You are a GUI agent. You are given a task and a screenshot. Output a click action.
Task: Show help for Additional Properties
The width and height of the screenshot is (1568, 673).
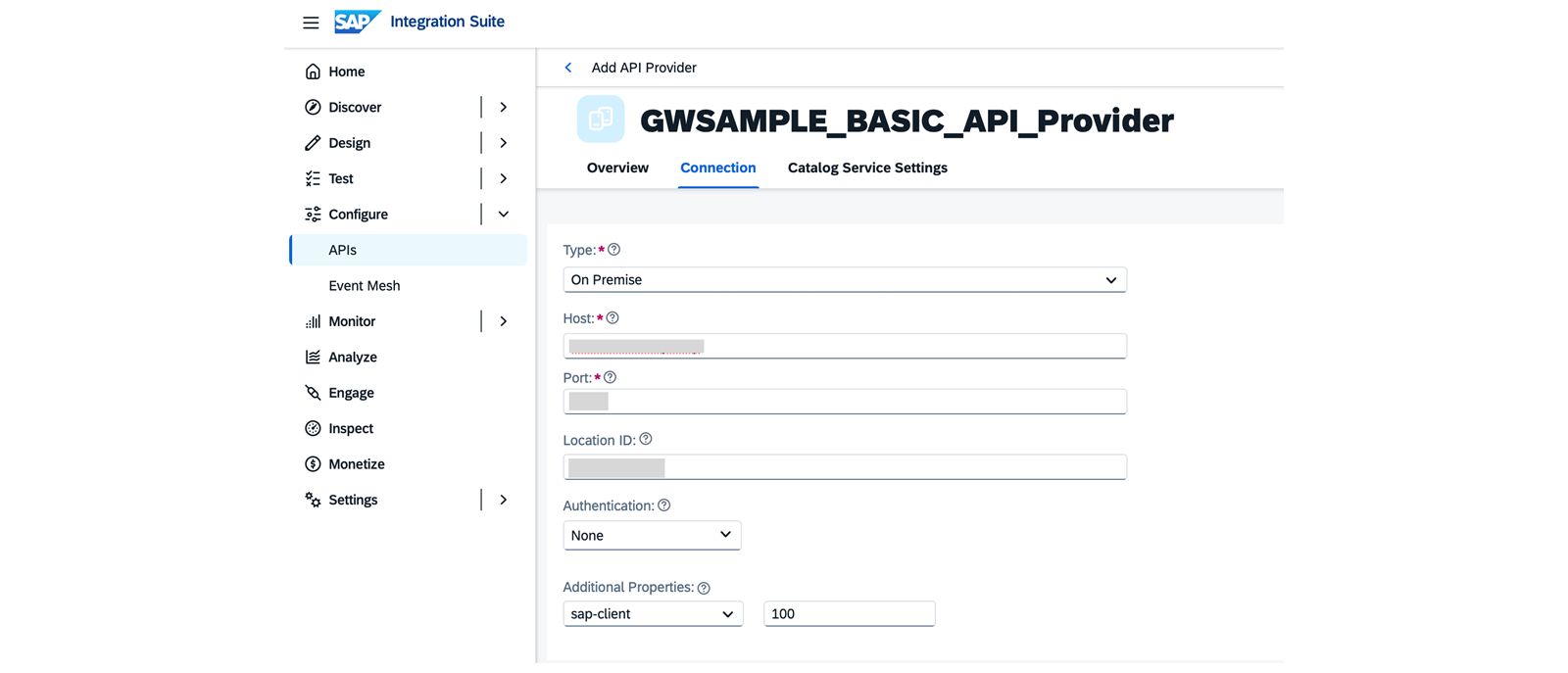[x=704, y=588]
